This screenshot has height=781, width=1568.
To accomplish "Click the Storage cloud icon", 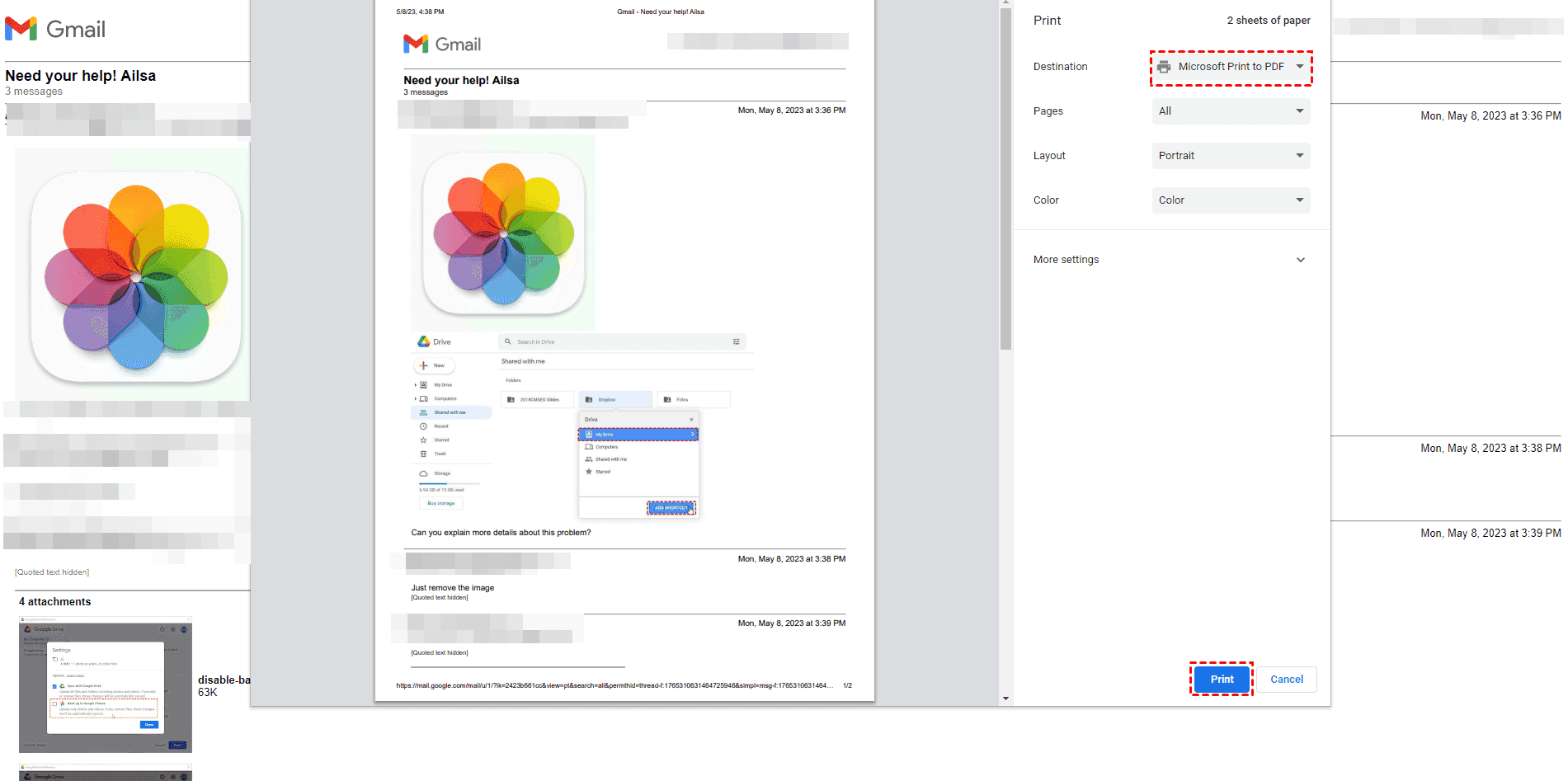I will pos(424,473).
